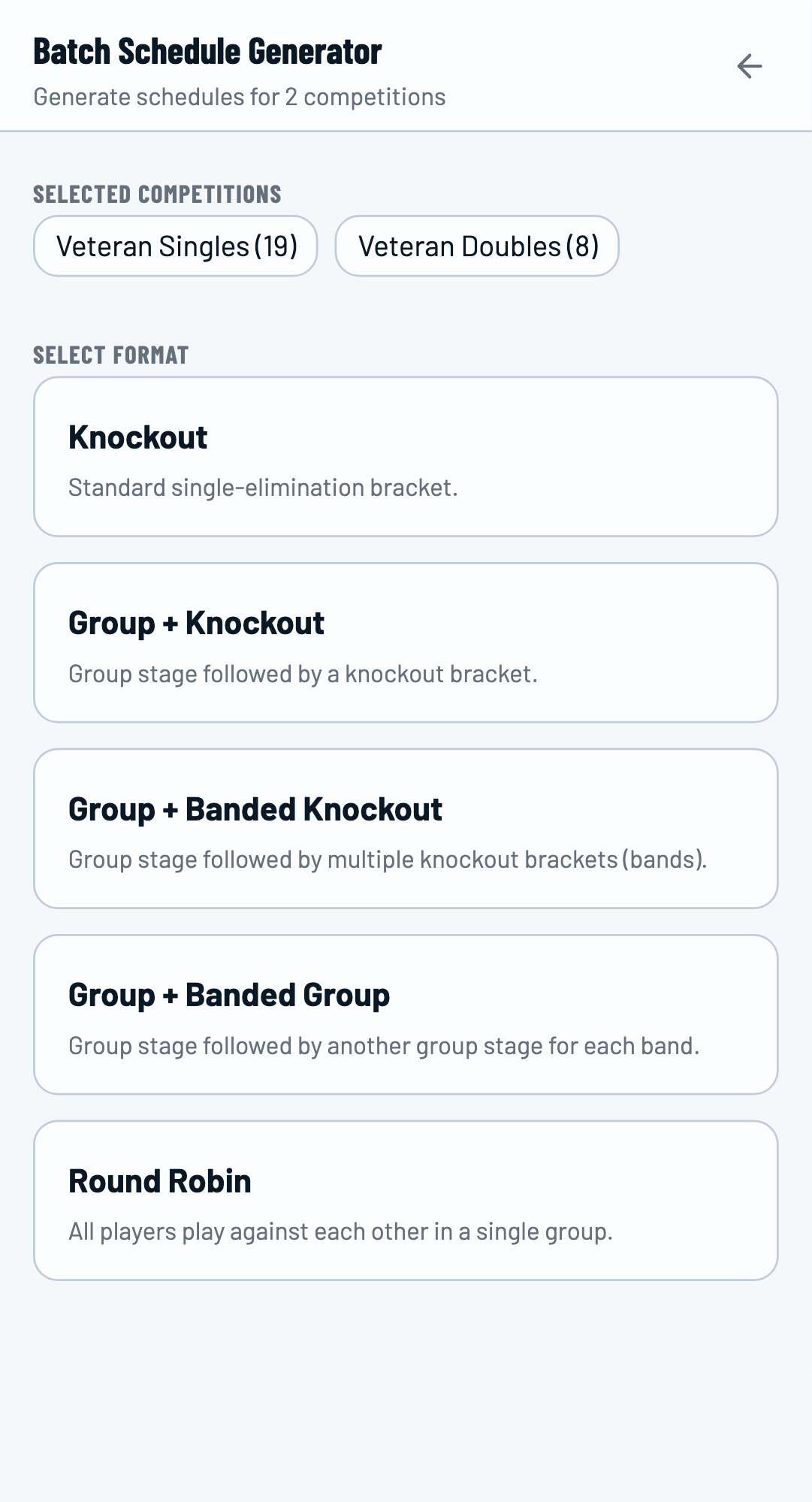Click the SELECTED COMPETITIONS section header

[x=156, y=195]
